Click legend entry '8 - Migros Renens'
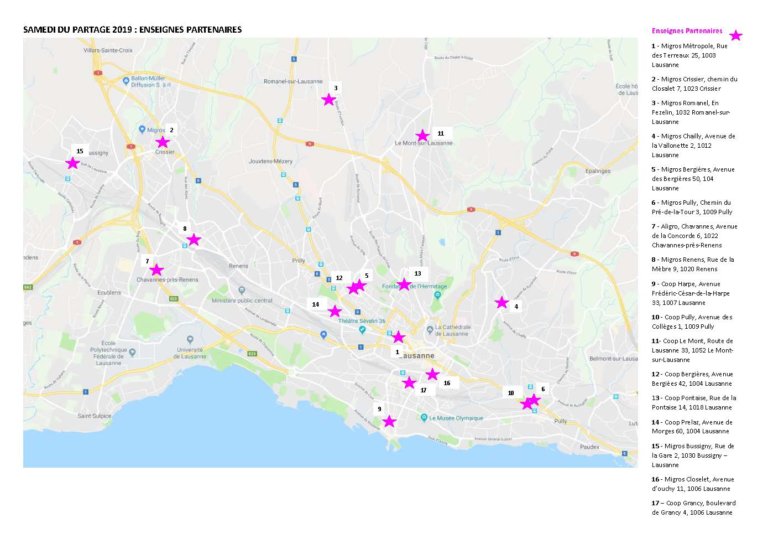Viewport: 768px width, 544px height. click(693, 264)
